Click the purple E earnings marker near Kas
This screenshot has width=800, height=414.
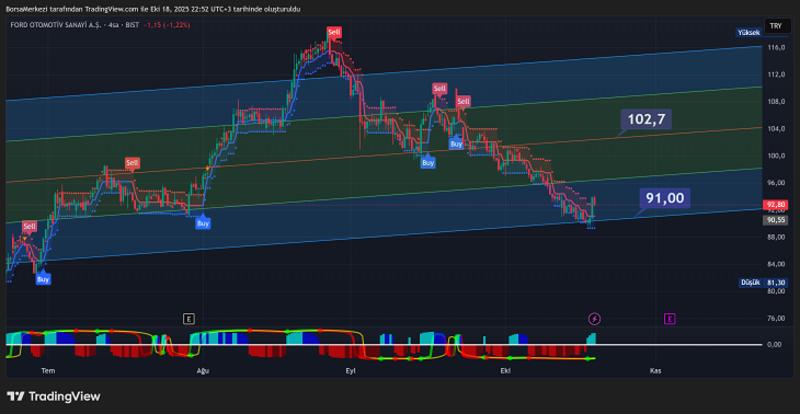pyautogui.click(x=669, y=318)
